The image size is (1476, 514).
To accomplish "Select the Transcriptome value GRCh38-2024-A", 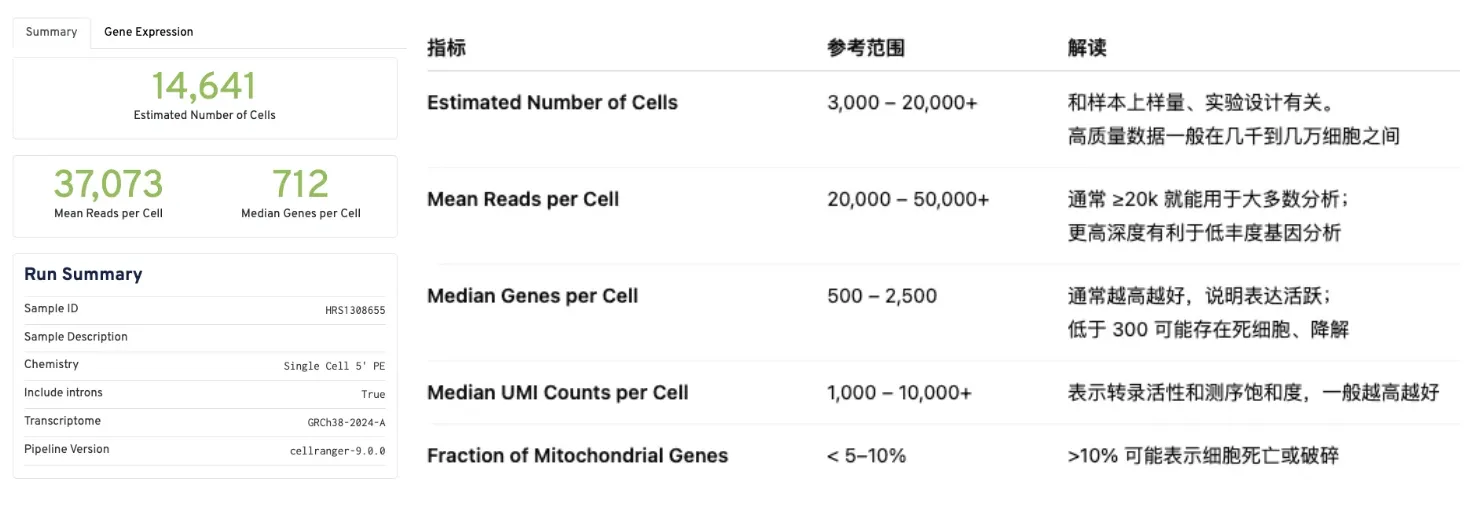I will [346, 422].
